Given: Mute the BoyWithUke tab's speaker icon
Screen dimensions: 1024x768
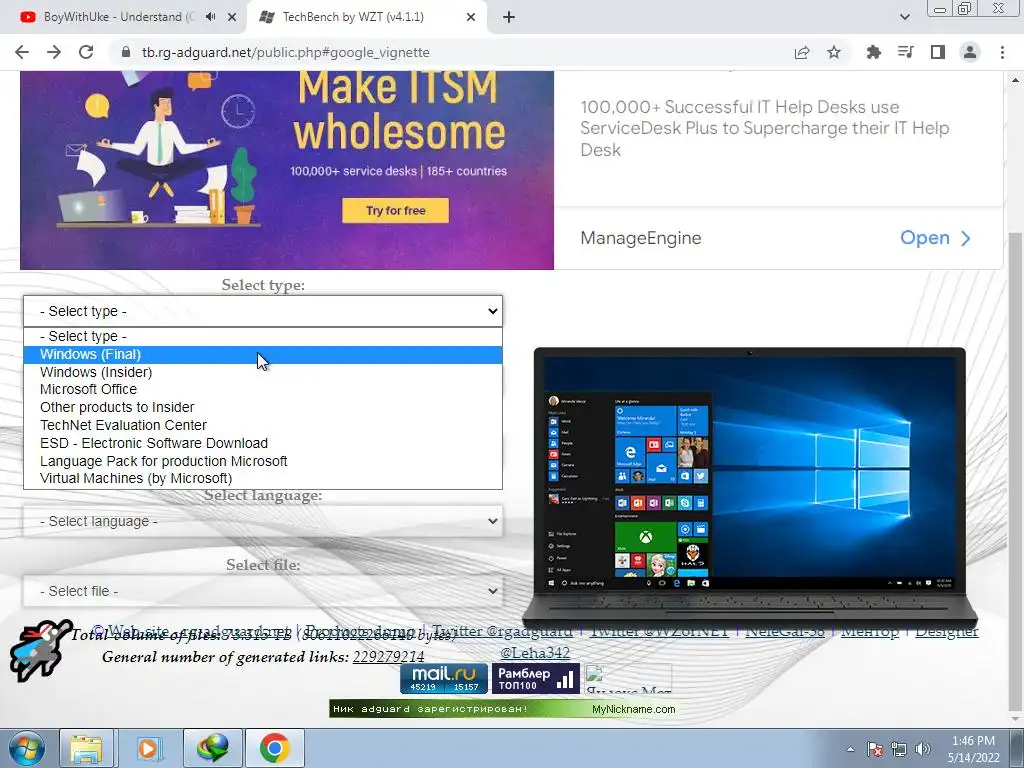Looking at the screenshot, I should [210, 17].
